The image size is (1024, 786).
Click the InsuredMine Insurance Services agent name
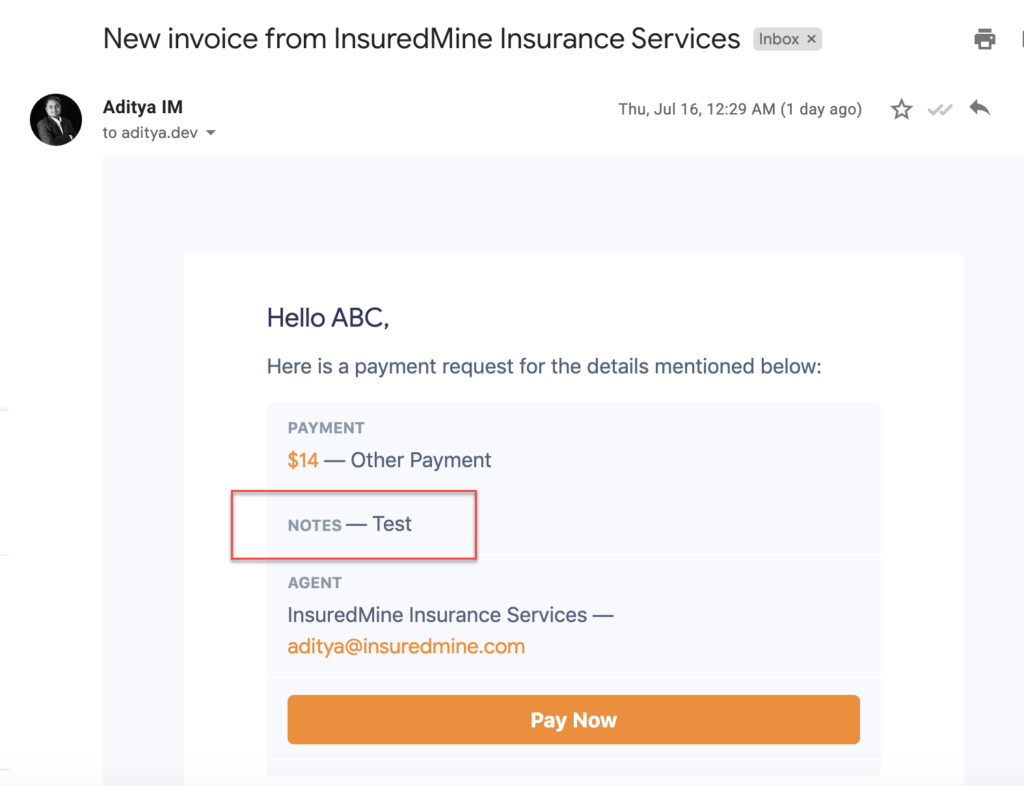coord(437,615)
